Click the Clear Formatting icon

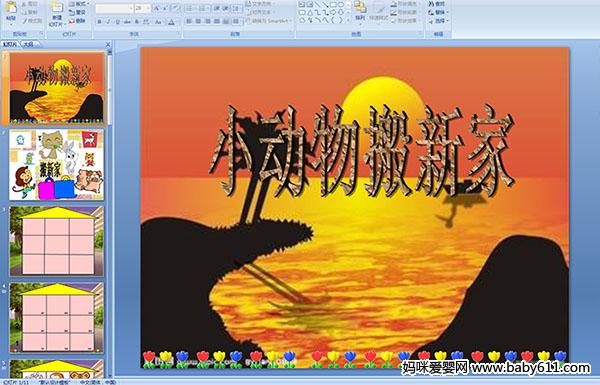point(175,8)
